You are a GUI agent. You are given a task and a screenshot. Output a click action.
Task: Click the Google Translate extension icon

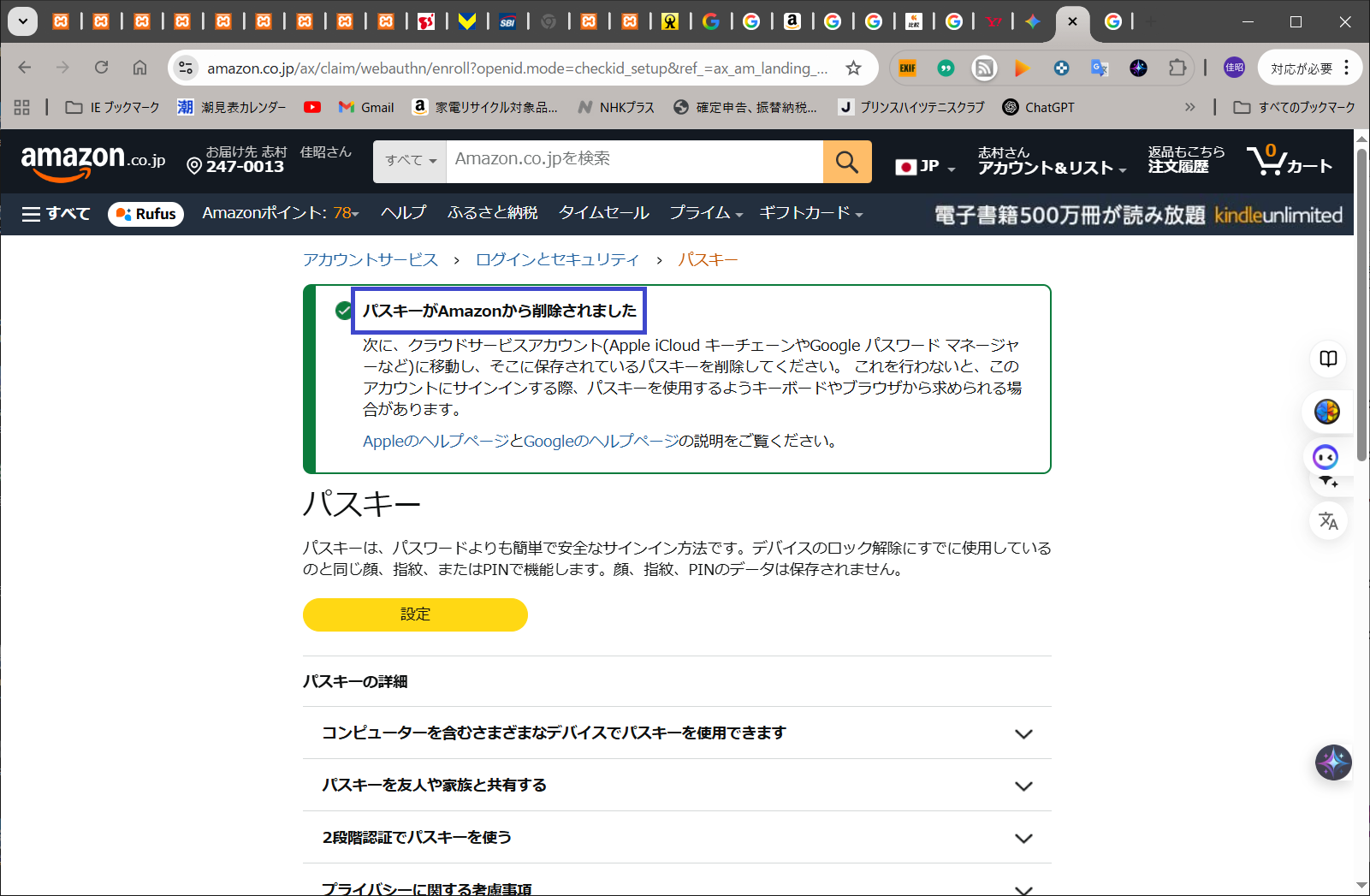pyautogui.click(x=1100, y=68)
